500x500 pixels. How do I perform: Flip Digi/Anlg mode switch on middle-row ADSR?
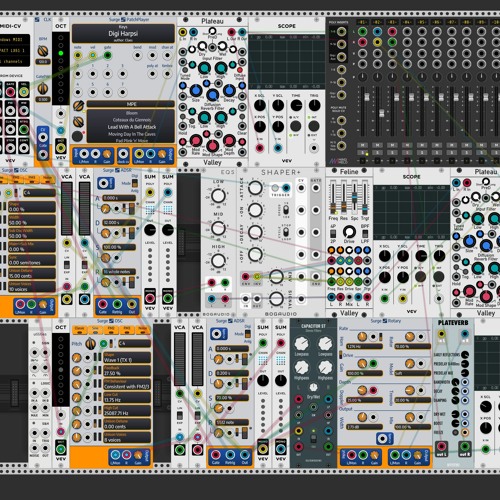point(135,183)
